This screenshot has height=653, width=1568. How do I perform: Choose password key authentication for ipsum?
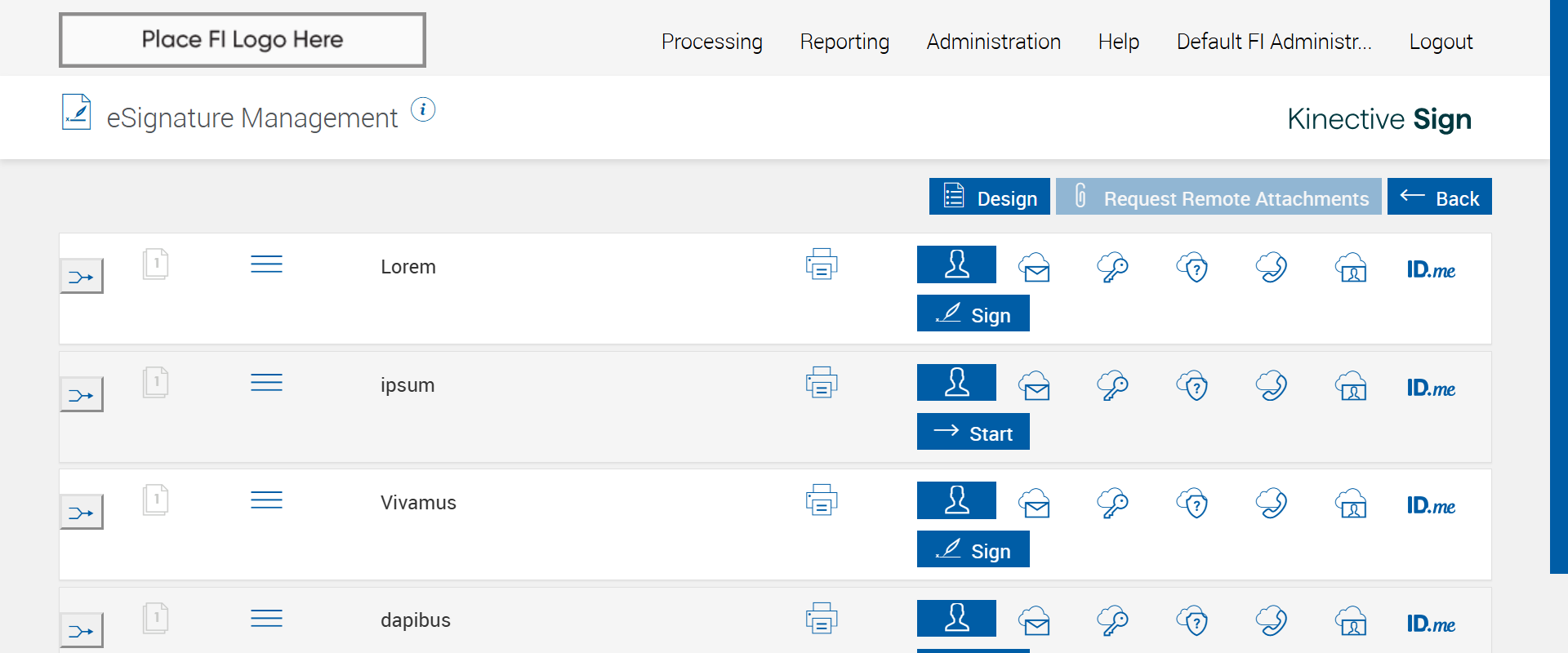point(1112,386)
